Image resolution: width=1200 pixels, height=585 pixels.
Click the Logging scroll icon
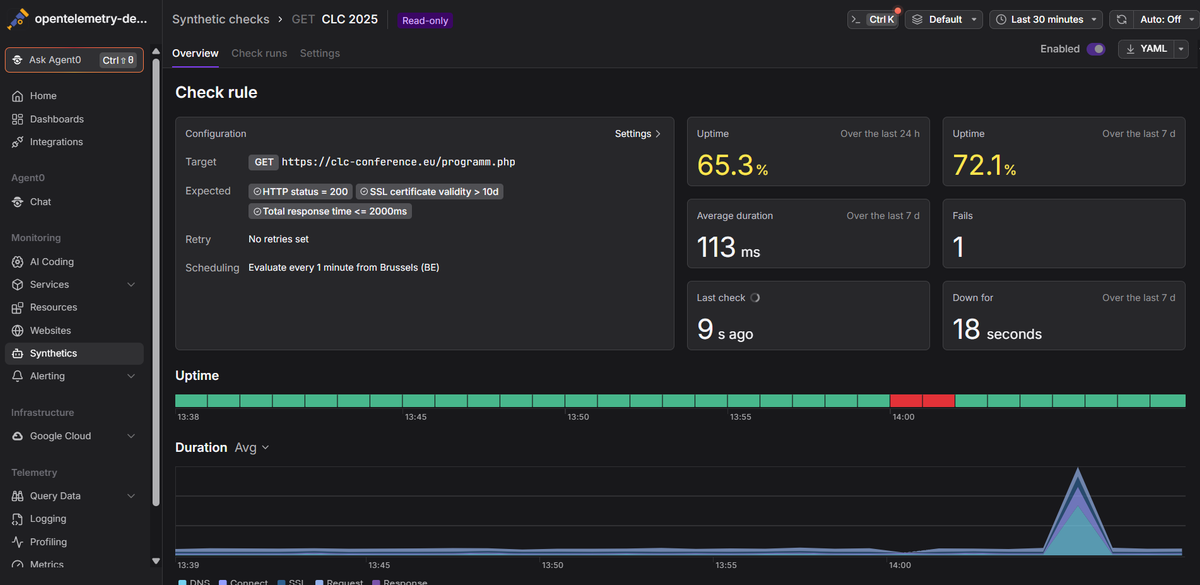[x=18, y=519]
